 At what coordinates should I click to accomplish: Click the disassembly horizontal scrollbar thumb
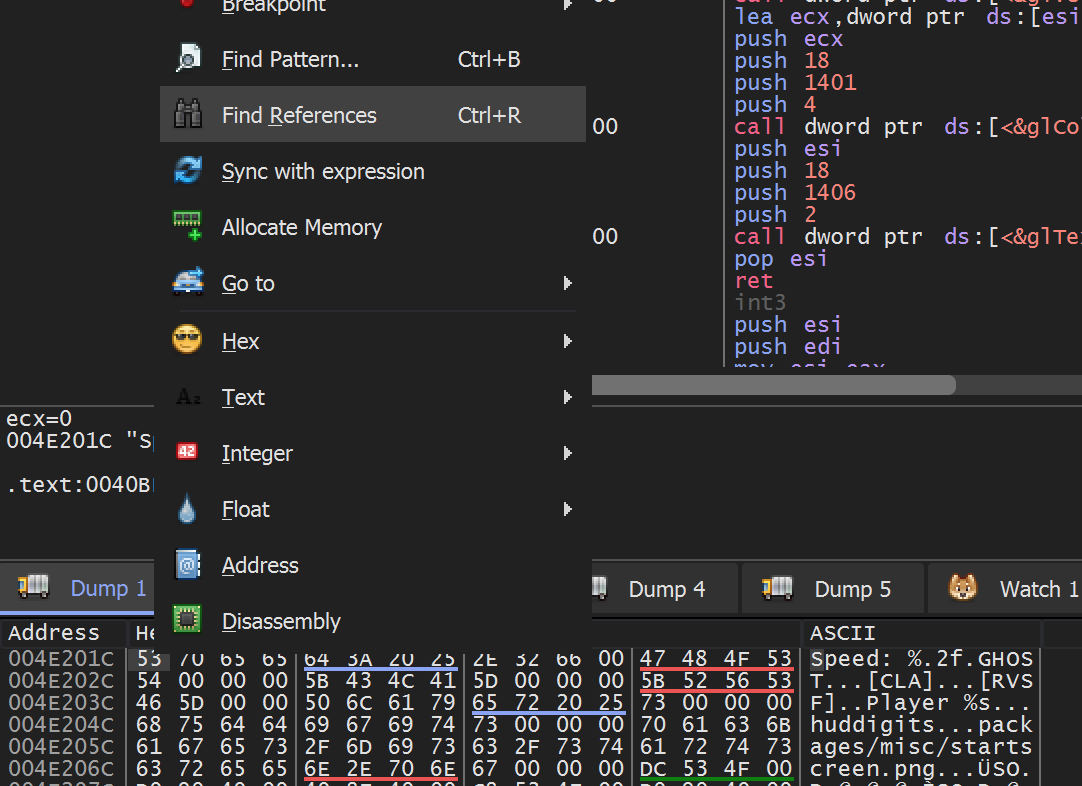[774, 385]
